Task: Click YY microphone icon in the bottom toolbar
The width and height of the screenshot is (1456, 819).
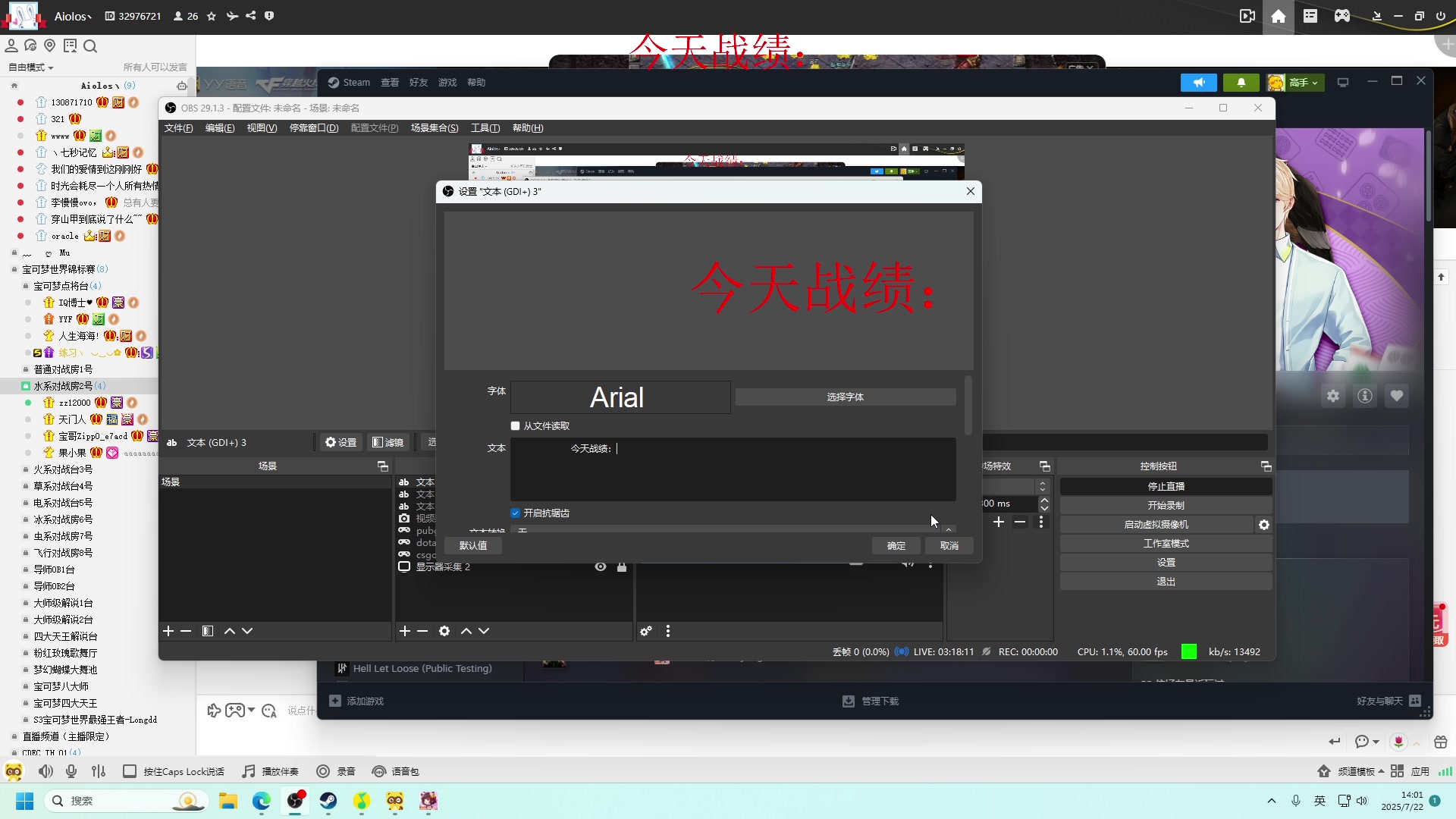Action: (x=71, y=771)
